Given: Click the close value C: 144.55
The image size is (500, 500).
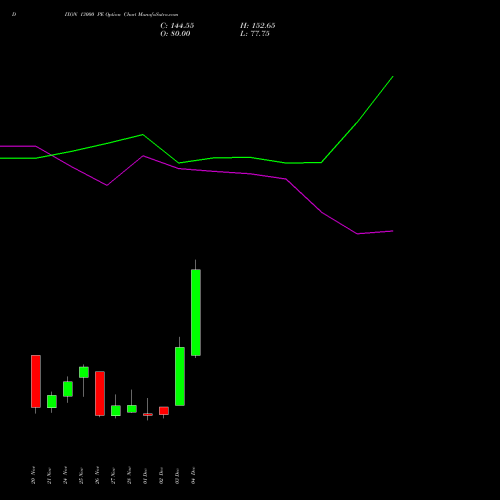Looking at the screenshot, I should coord(177,26).
